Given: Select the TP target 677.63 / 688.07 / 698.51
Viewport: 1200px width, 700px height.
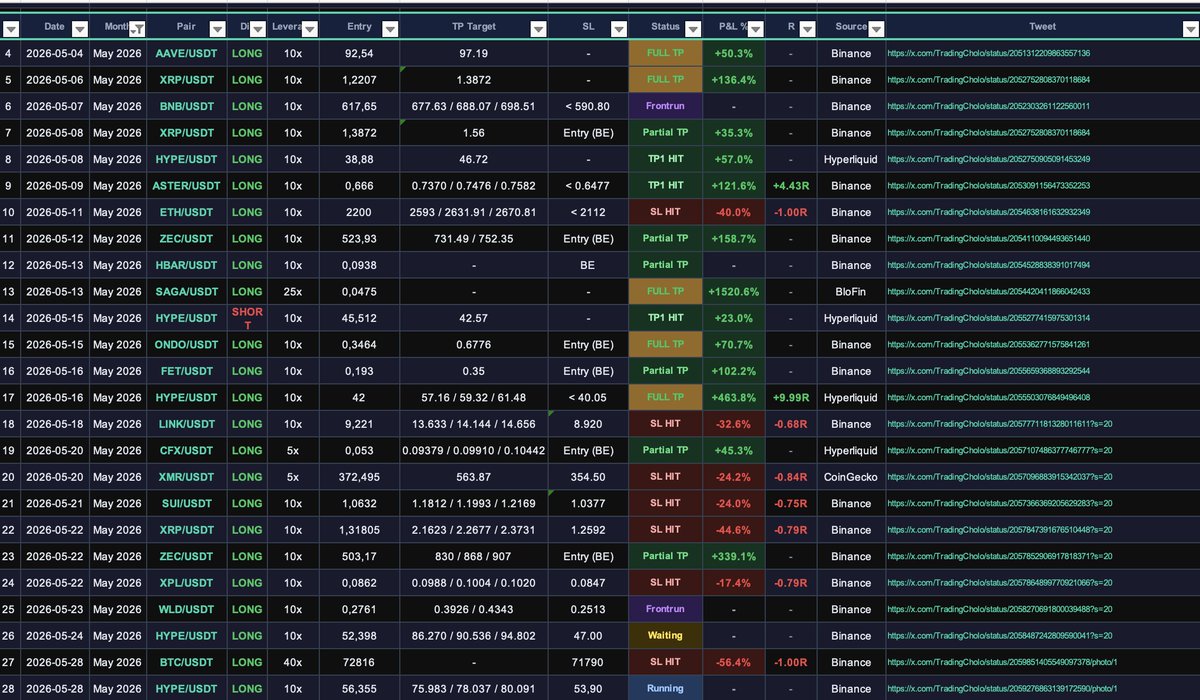Looking at the screenshot, I should click(473, 106).
